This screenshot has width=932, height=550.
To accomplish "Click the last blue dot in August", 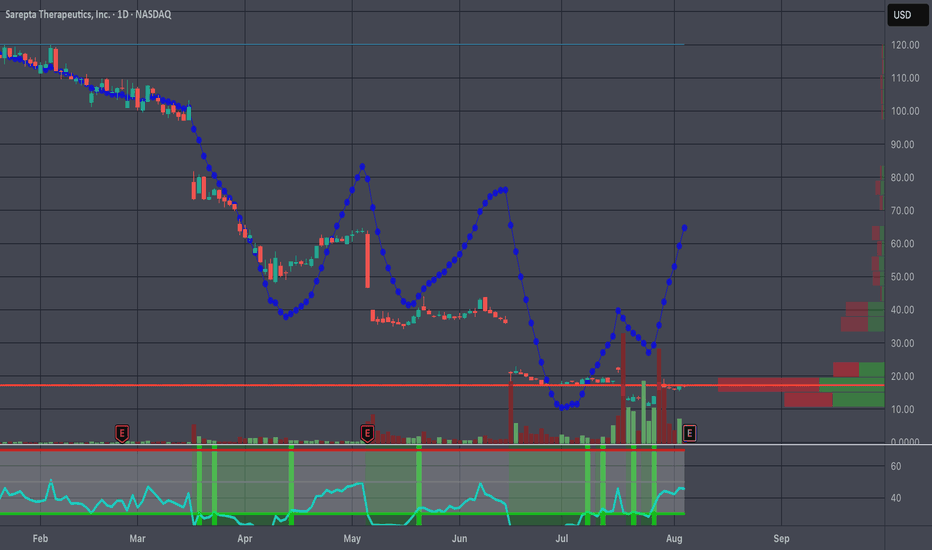I will click(685, 228).
